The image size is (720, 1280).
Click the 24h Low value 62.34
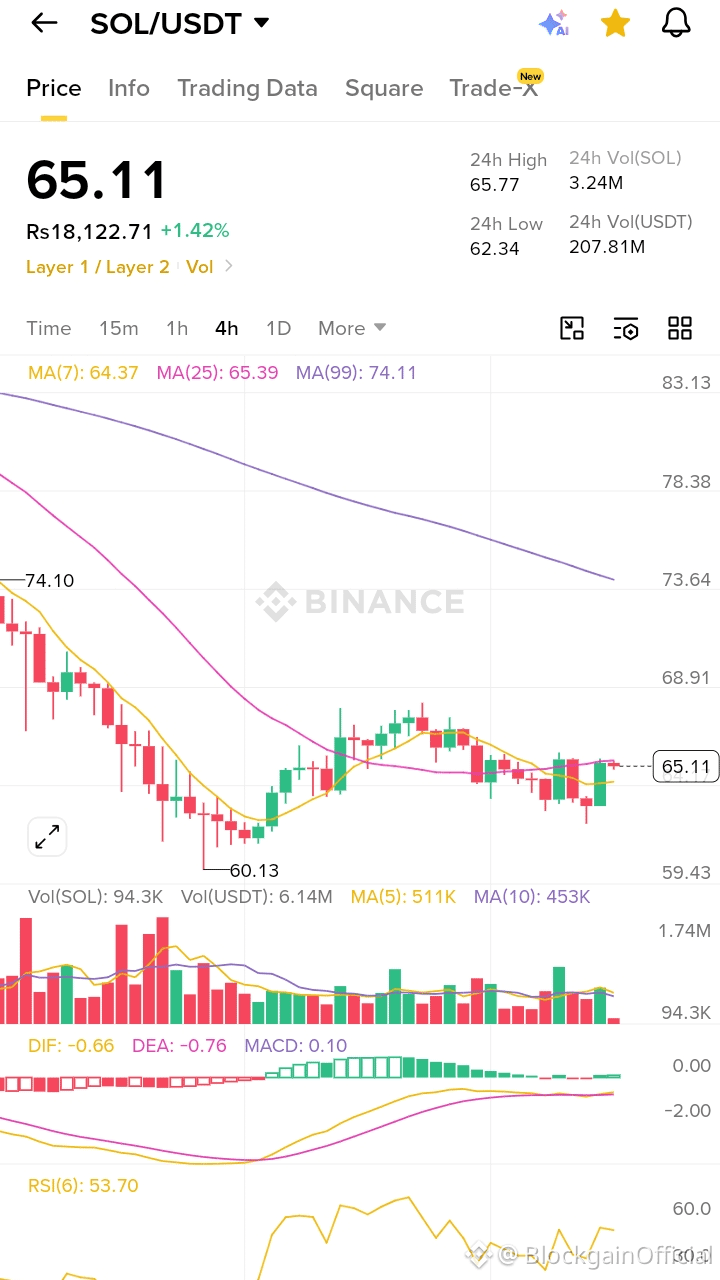point(495,248)
